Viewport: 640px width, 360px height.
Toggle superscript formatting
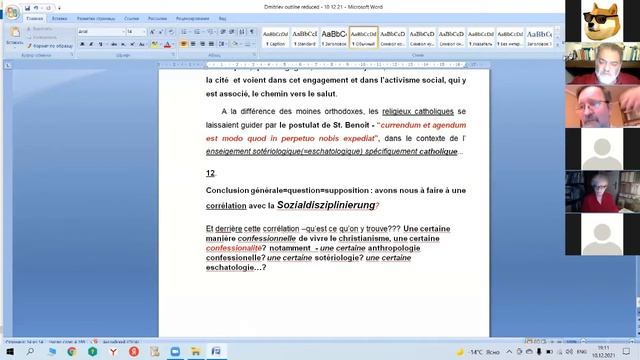pos(132,44)
